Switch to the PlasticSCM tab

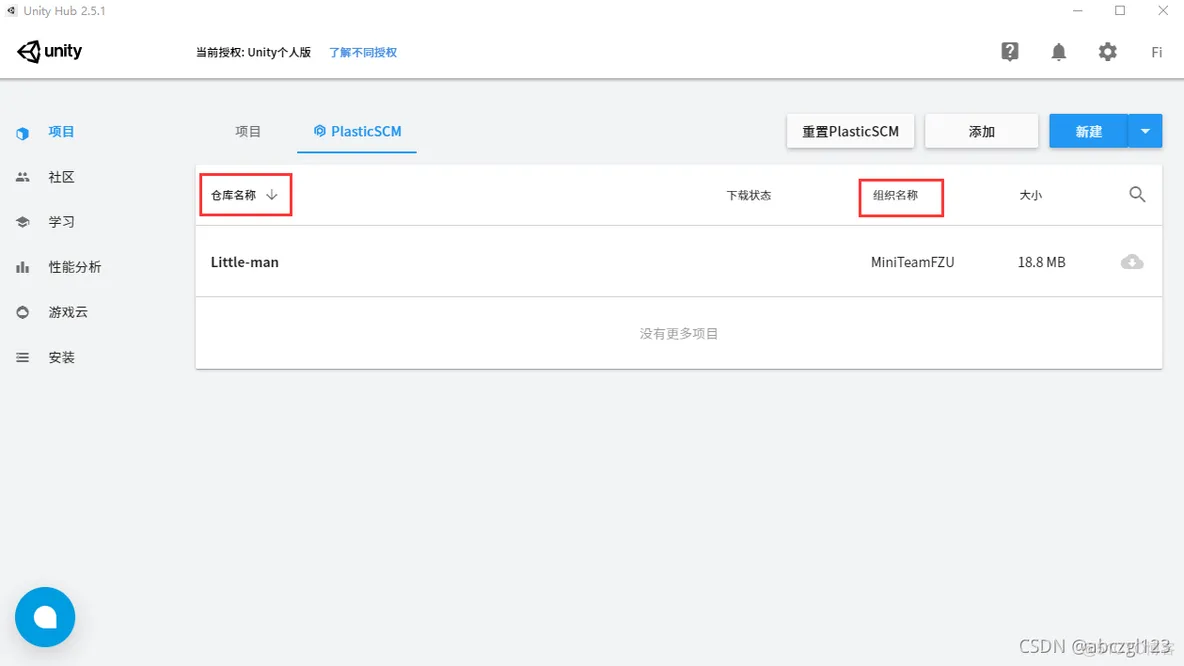(x=356, y=131)
